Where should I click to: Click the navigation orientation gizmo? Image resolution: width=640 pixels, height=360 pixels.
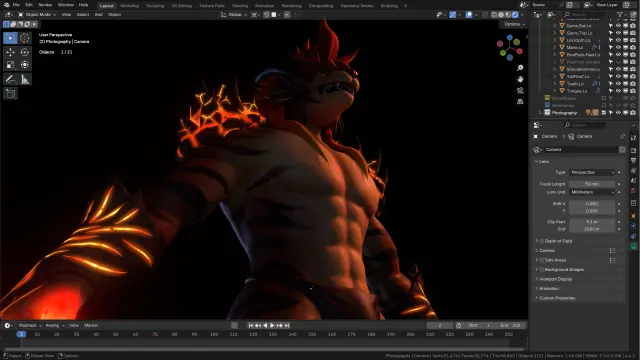tap(510, 48)
